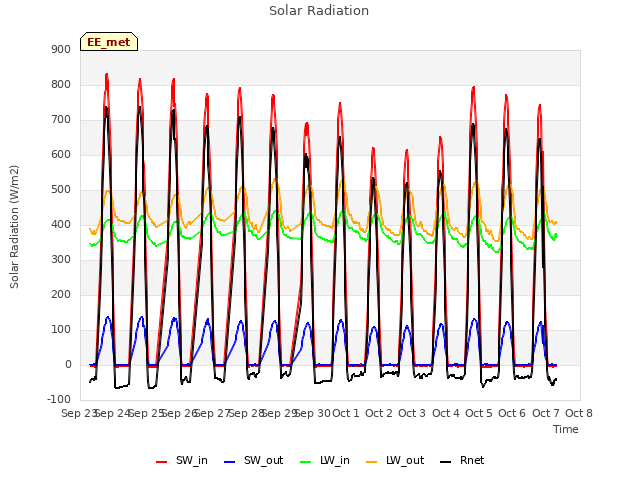Select the Rnet legend label
Image resolution: width=640 pixels, height=480 pixels.
pos(472,460)
